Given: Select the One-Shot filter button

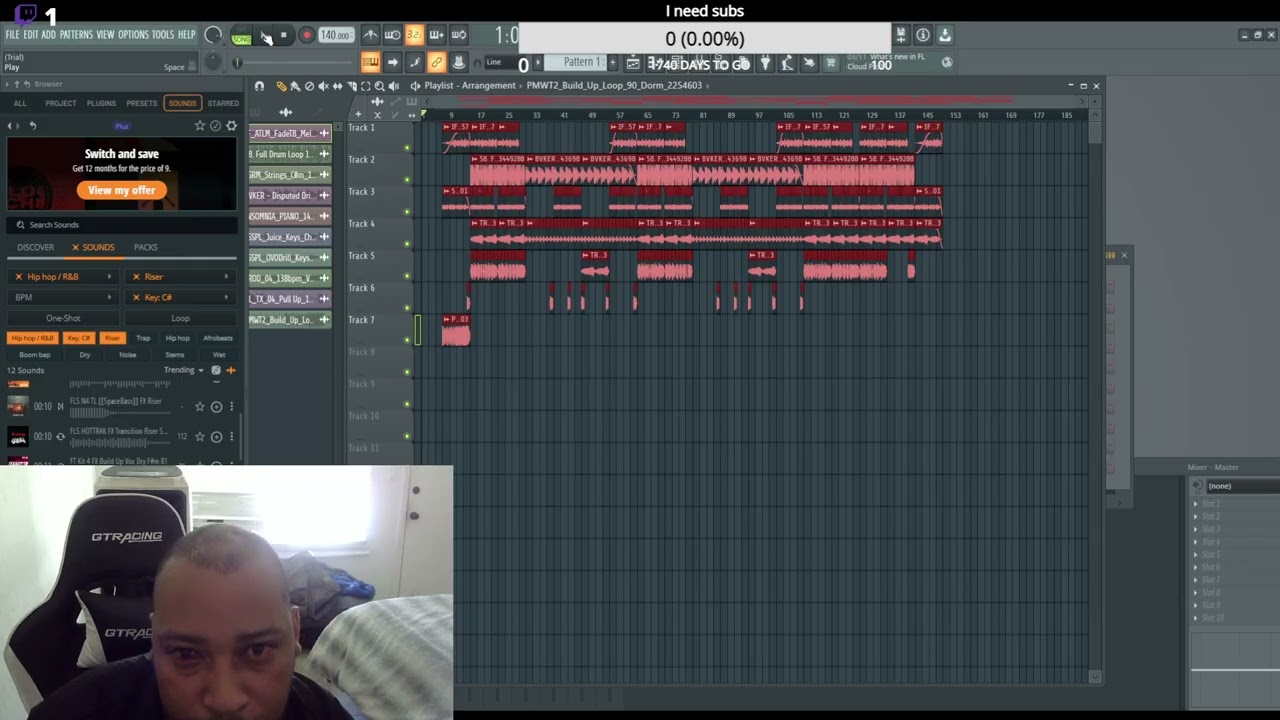Looking at the screenshot, I should 62,318.
